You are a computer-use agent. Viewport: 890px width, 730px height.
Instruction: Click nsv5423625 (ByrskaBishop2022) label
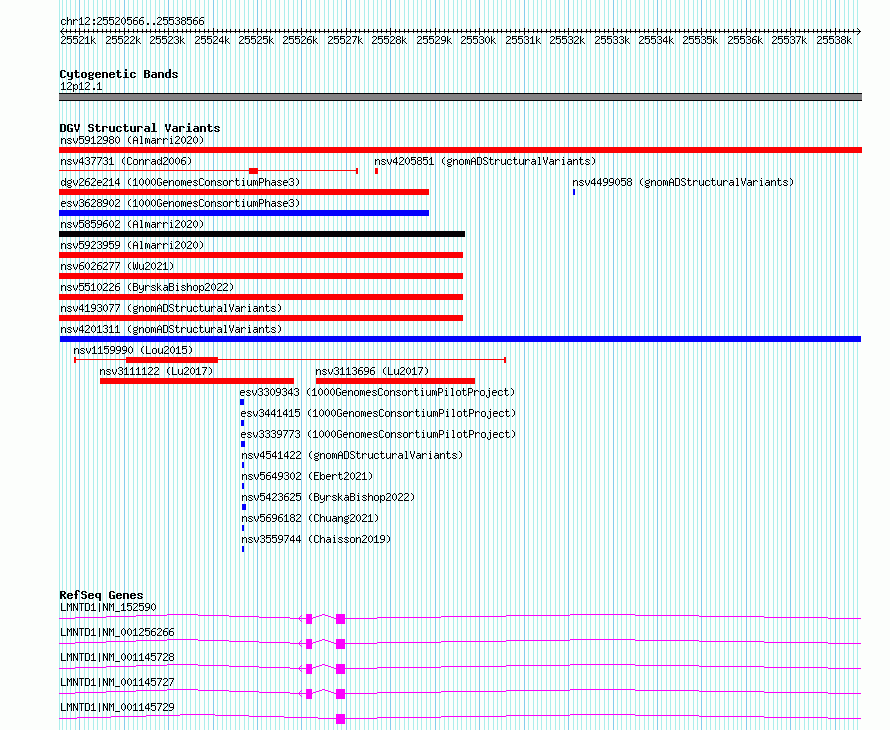[x=328, y=497]
